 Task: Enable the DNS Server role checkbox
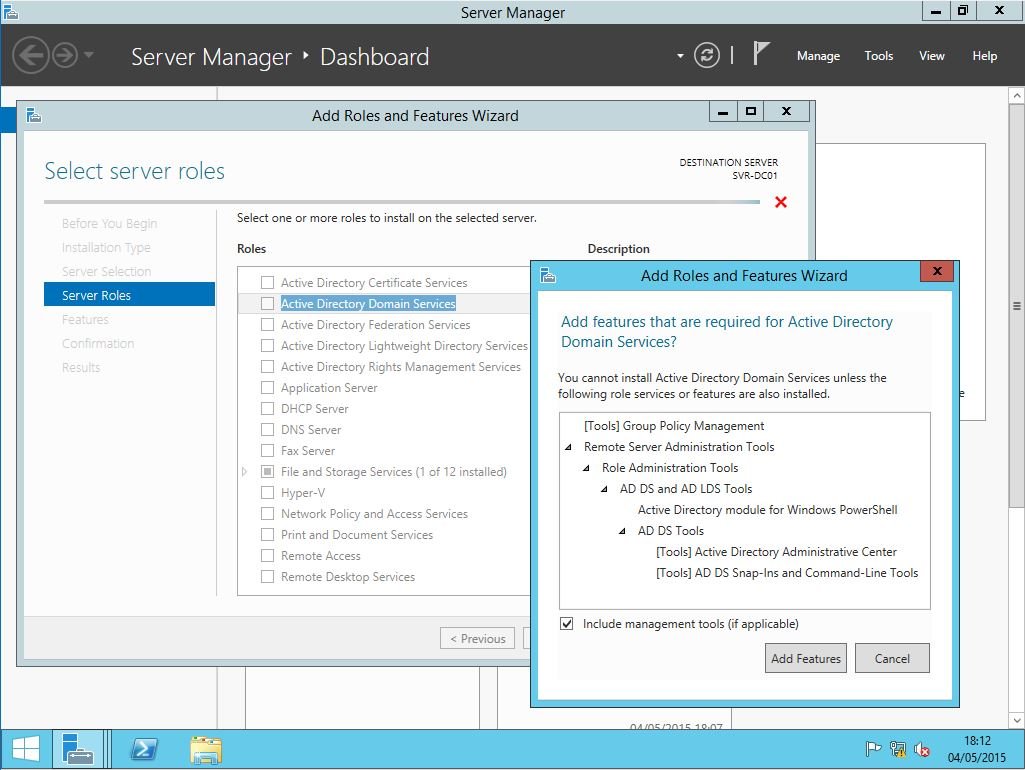[267, 430]
